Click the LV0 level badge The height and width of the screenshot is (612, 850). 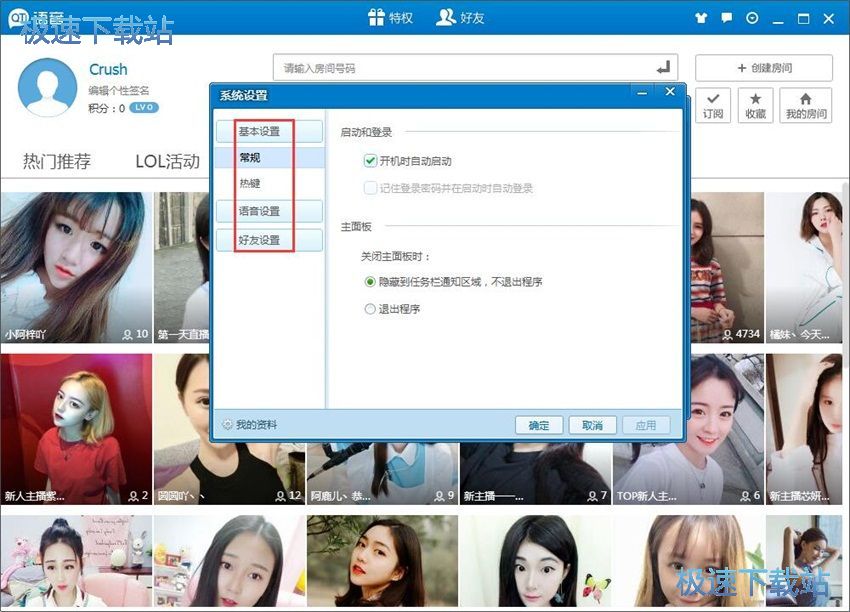[144, 107]
